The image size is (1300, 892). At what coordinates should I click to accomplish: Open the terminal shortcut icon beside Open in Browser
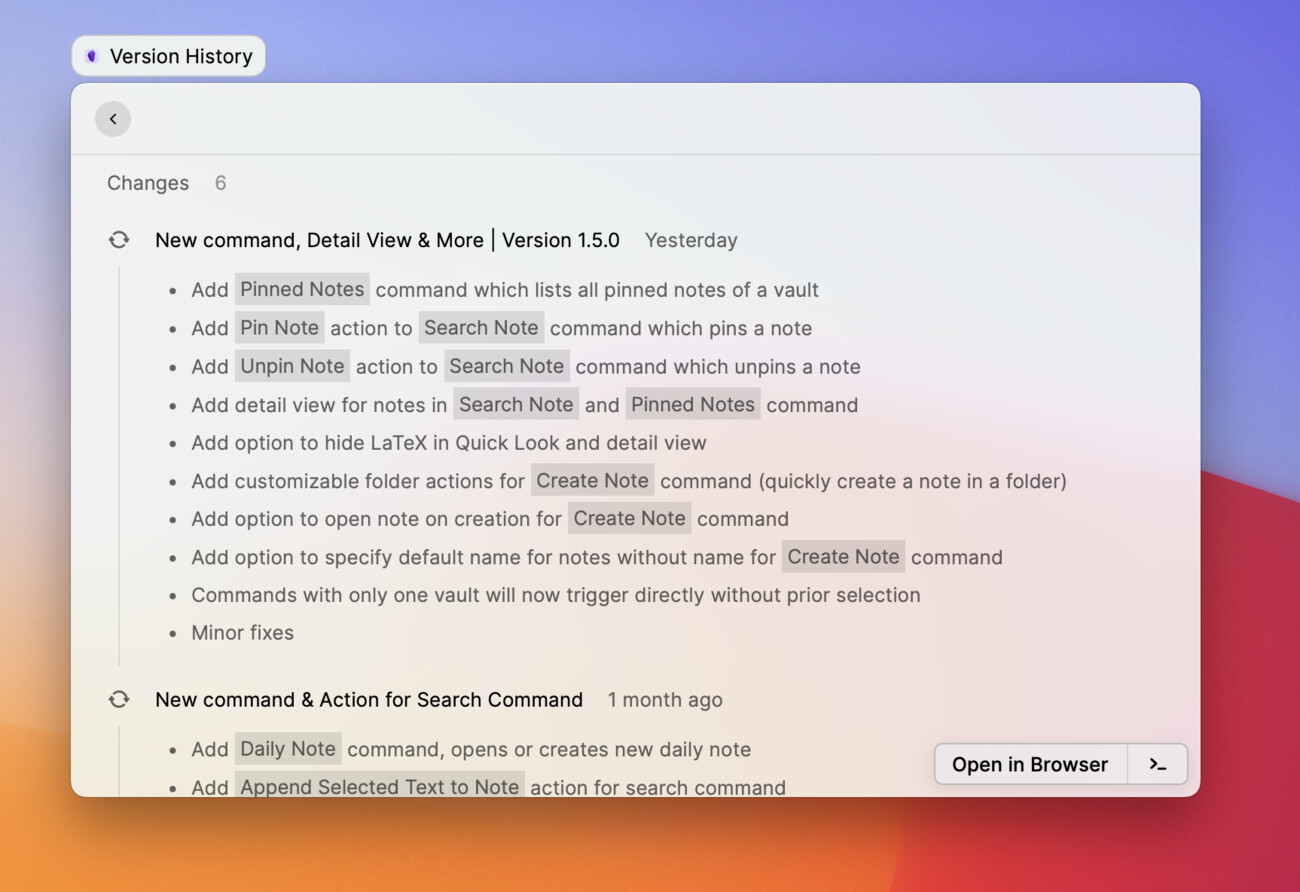click(x=1157, y=764)
